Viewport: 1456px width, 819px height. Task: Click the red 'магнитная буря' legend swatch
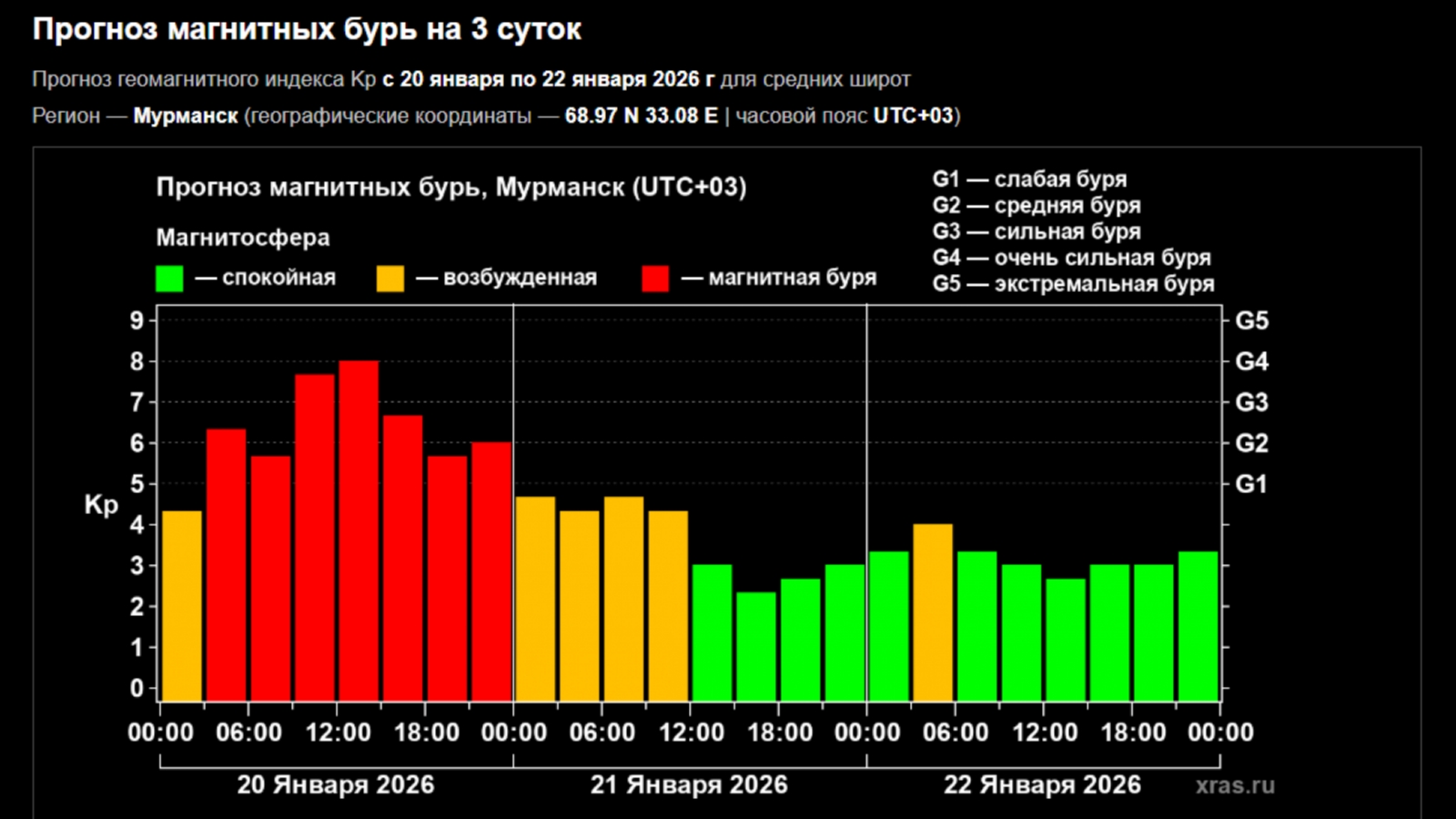655,278
